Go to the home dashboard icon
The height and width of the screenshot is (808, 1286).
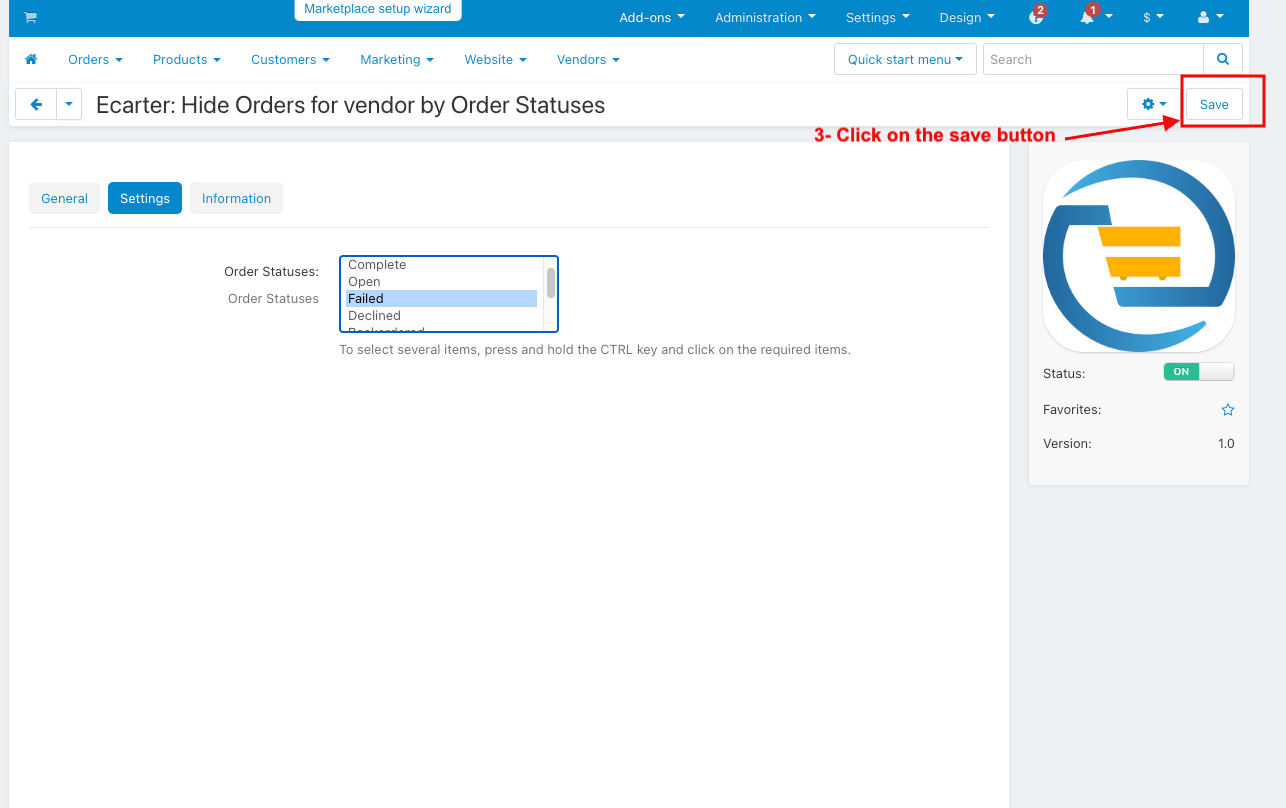click(31, 59)
